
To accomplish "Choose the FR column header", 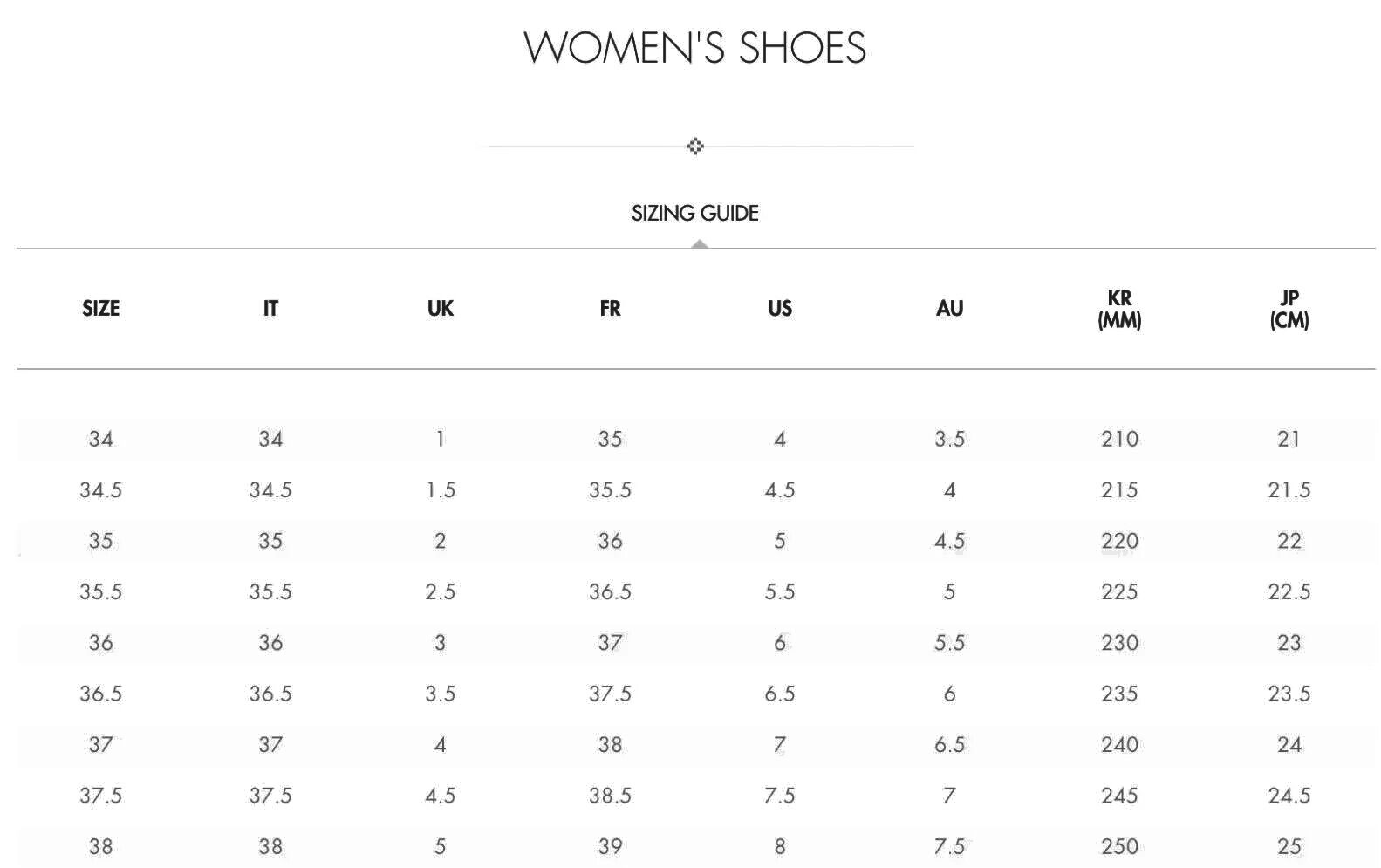I will pos(610,309).
